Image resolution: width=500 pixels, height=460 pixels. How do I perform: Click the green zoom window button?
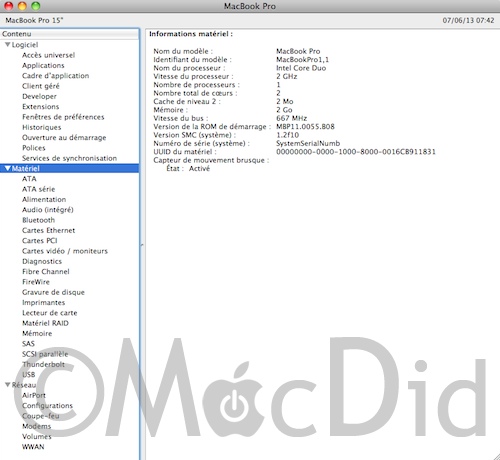(36, 6)
